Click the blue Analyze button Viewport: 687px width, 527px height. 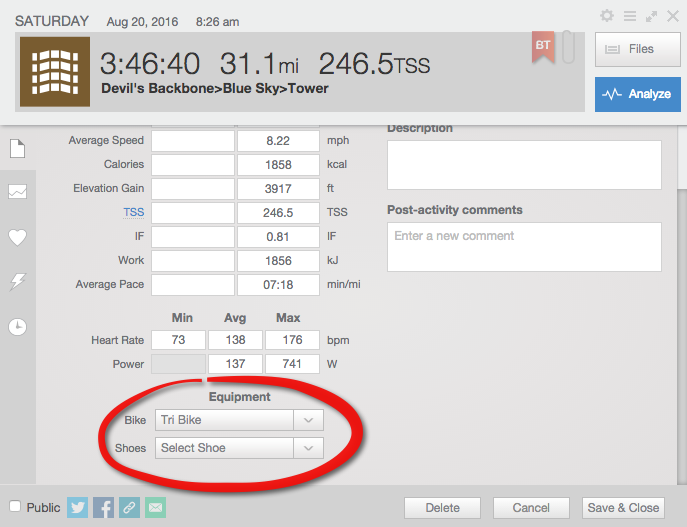pos(637,94)
